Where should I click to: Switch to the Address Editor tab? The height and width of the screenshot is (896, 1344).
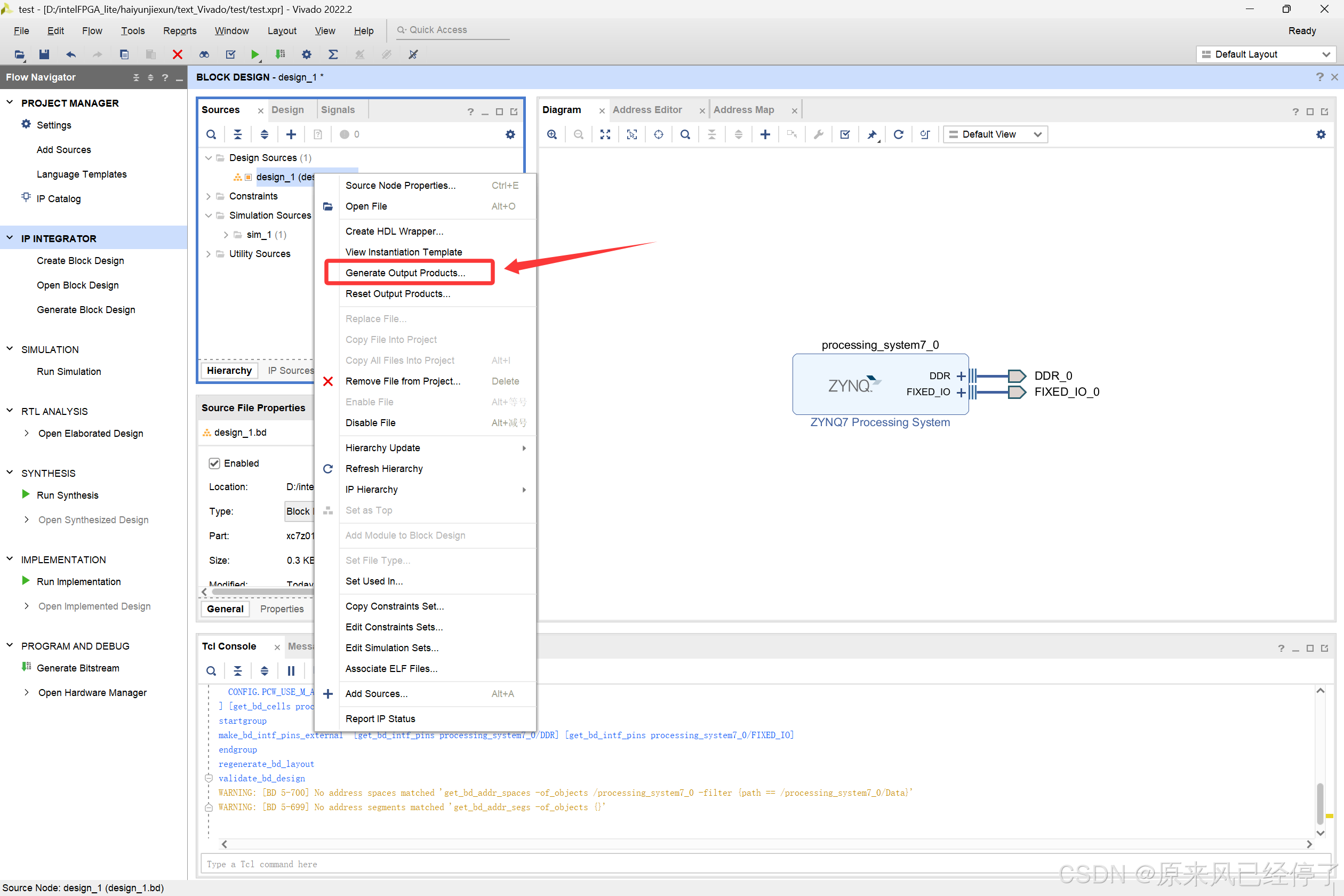pos(647,110)
